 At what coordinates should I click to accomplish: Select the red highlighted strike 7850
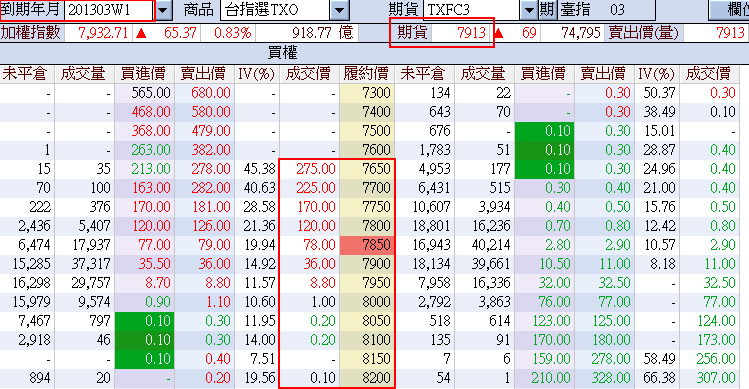pyautogui.click(x=367, y=245)
